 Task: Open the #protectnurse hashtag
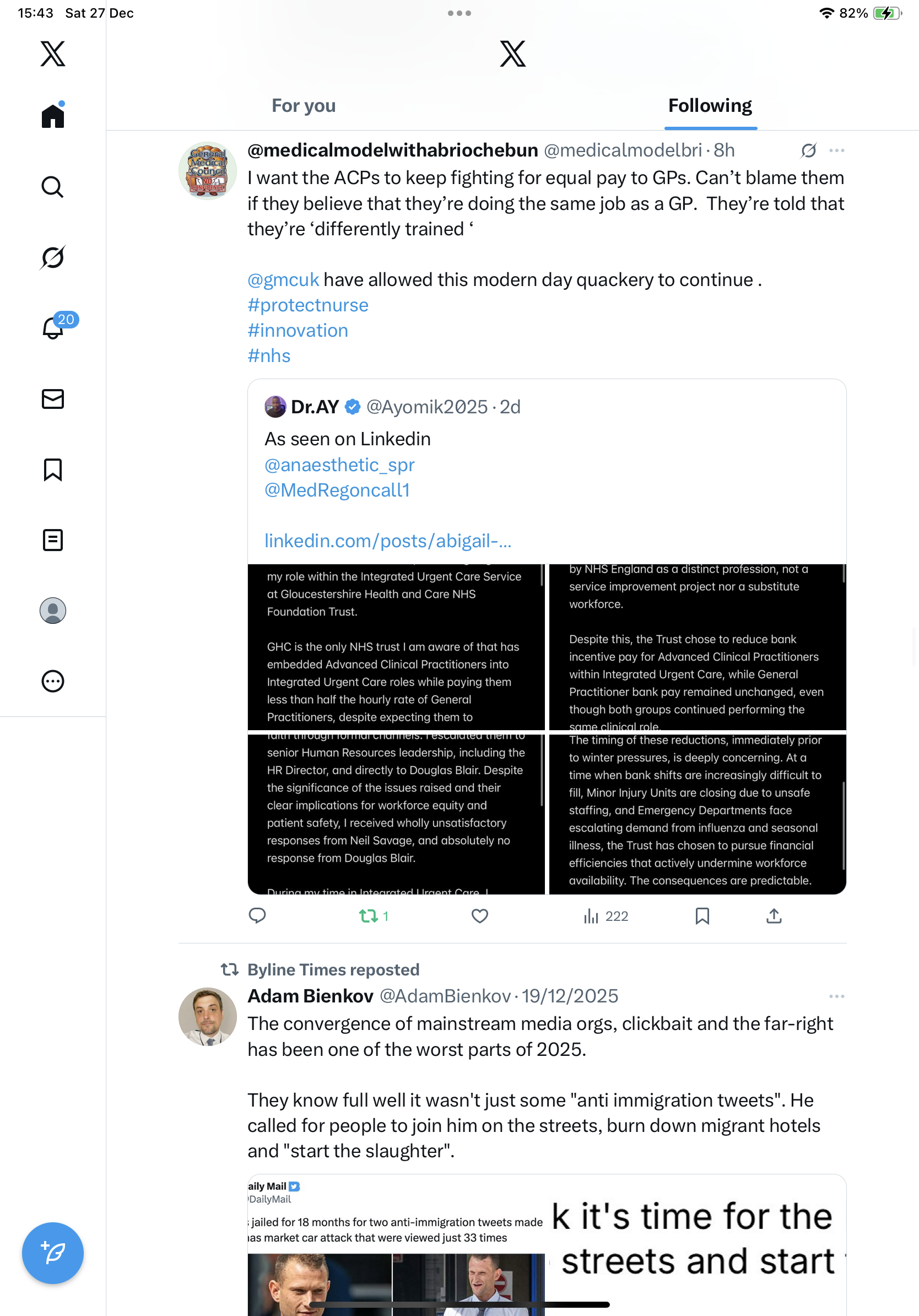(307, 305)
